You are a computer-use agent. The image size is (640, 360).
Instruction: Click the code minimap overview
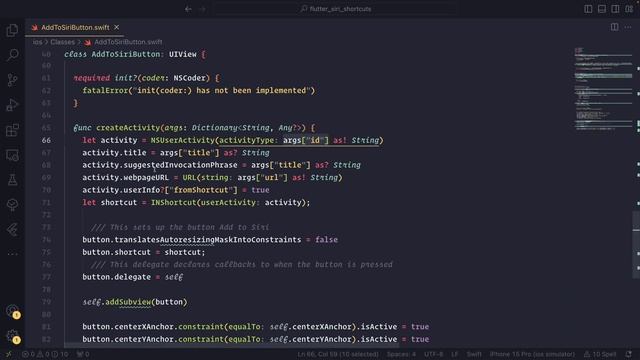coord(603,90)
